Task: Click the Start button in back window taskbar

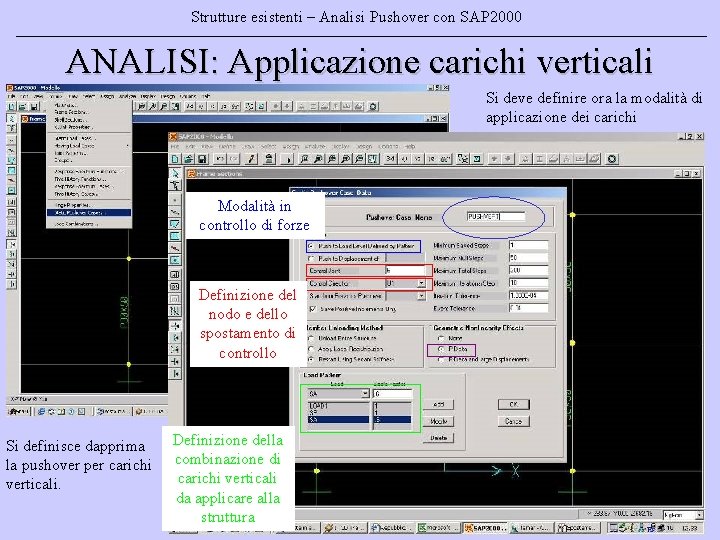Action: tap(19, 411)
